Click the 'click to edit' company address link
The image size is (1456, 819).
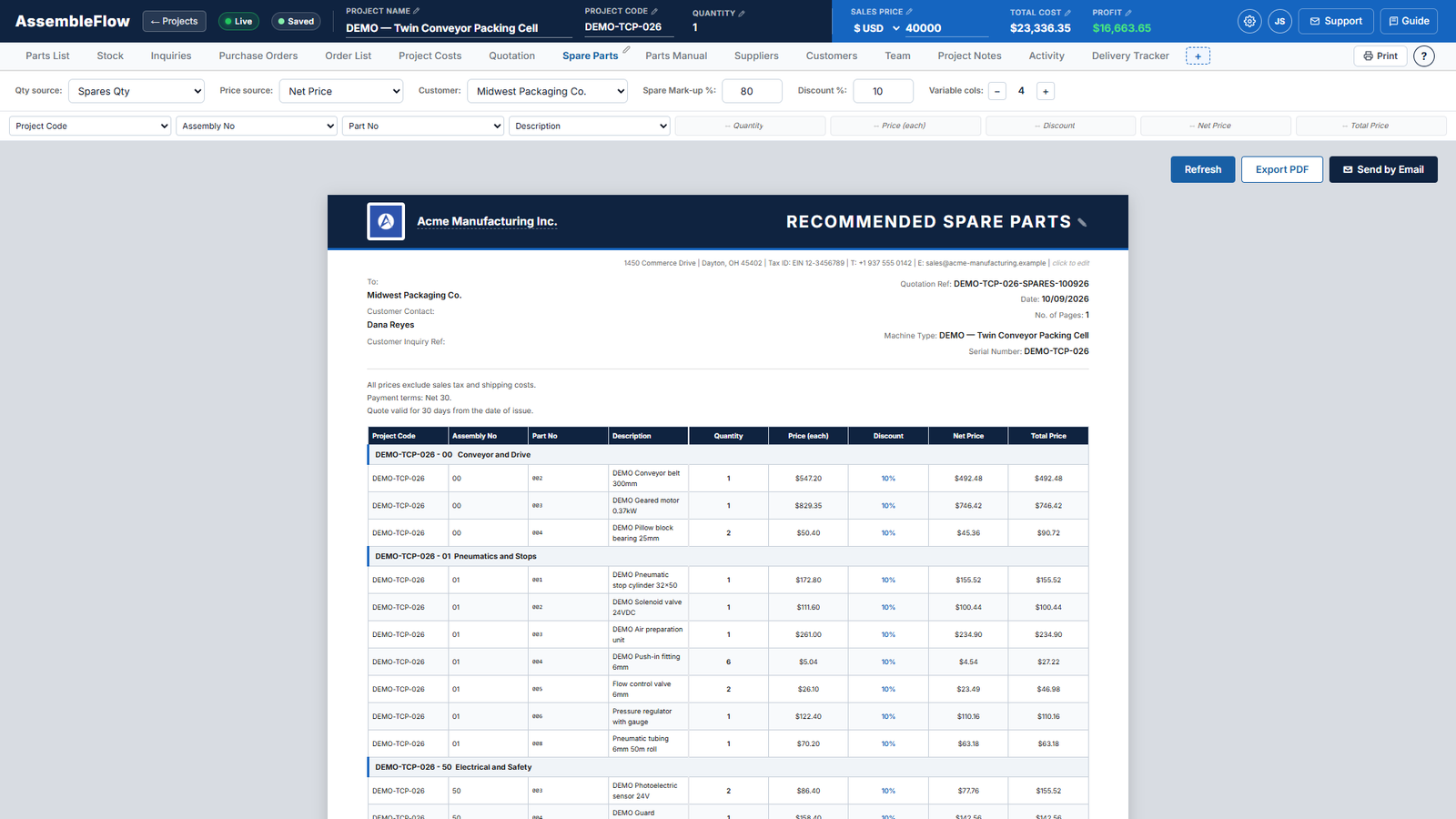(1071, 263)
